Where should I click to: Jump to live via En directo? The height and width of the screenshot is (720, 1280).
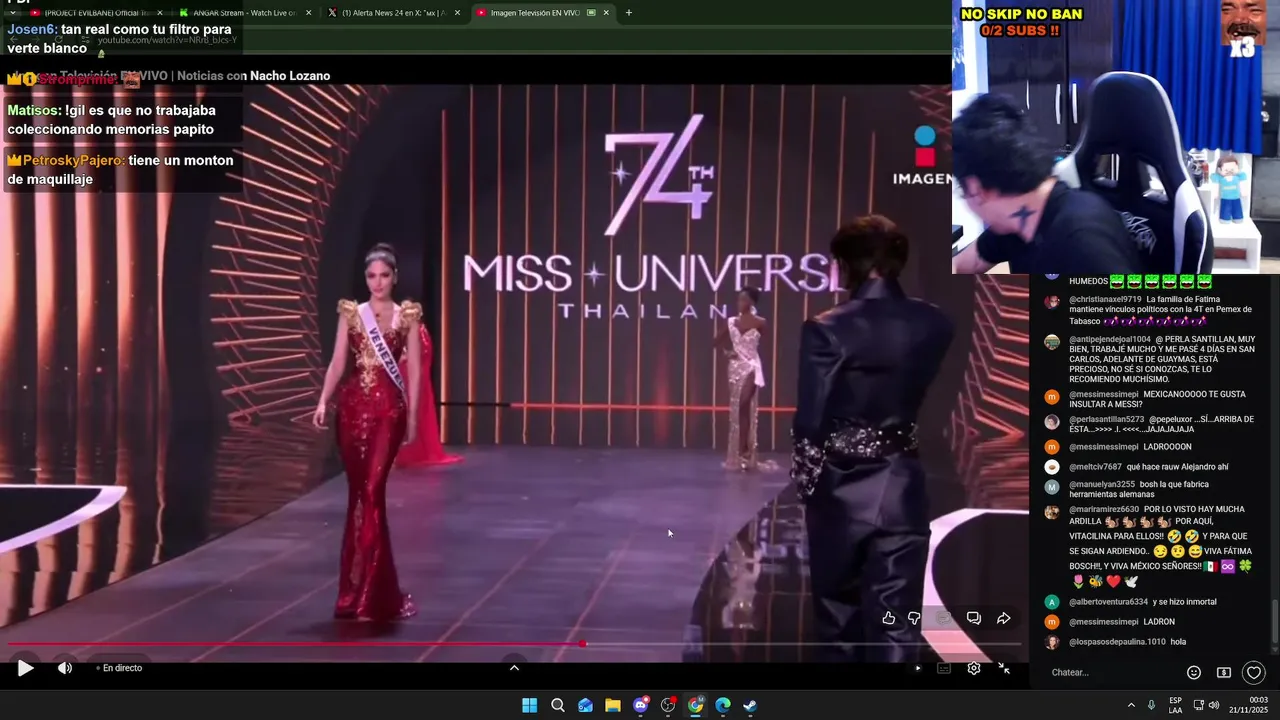(x=118, y=668)
